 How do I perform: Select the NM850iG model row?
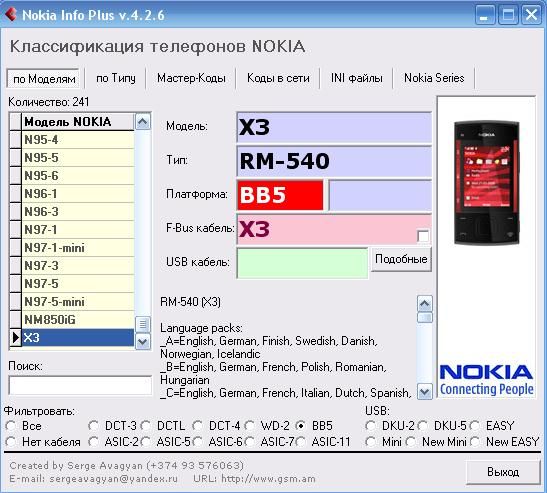[78, 320]
